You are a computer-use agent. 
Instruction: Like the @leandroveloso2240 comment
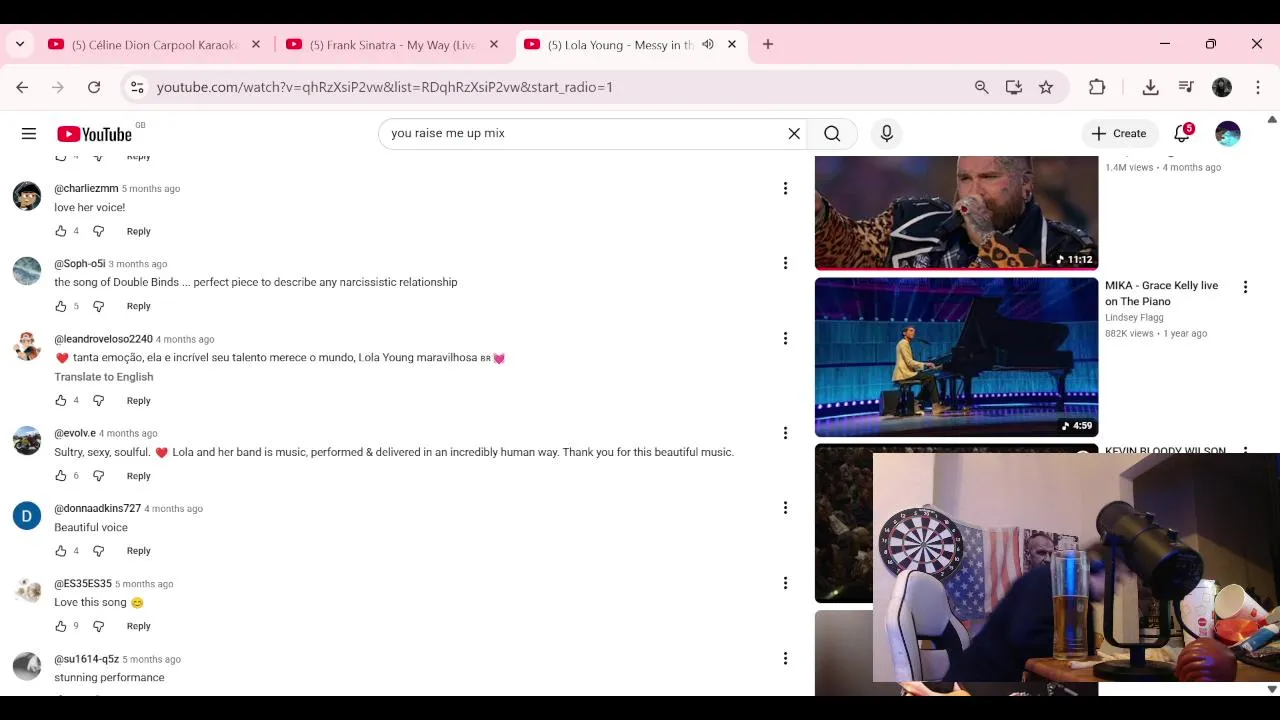[61, 400]
